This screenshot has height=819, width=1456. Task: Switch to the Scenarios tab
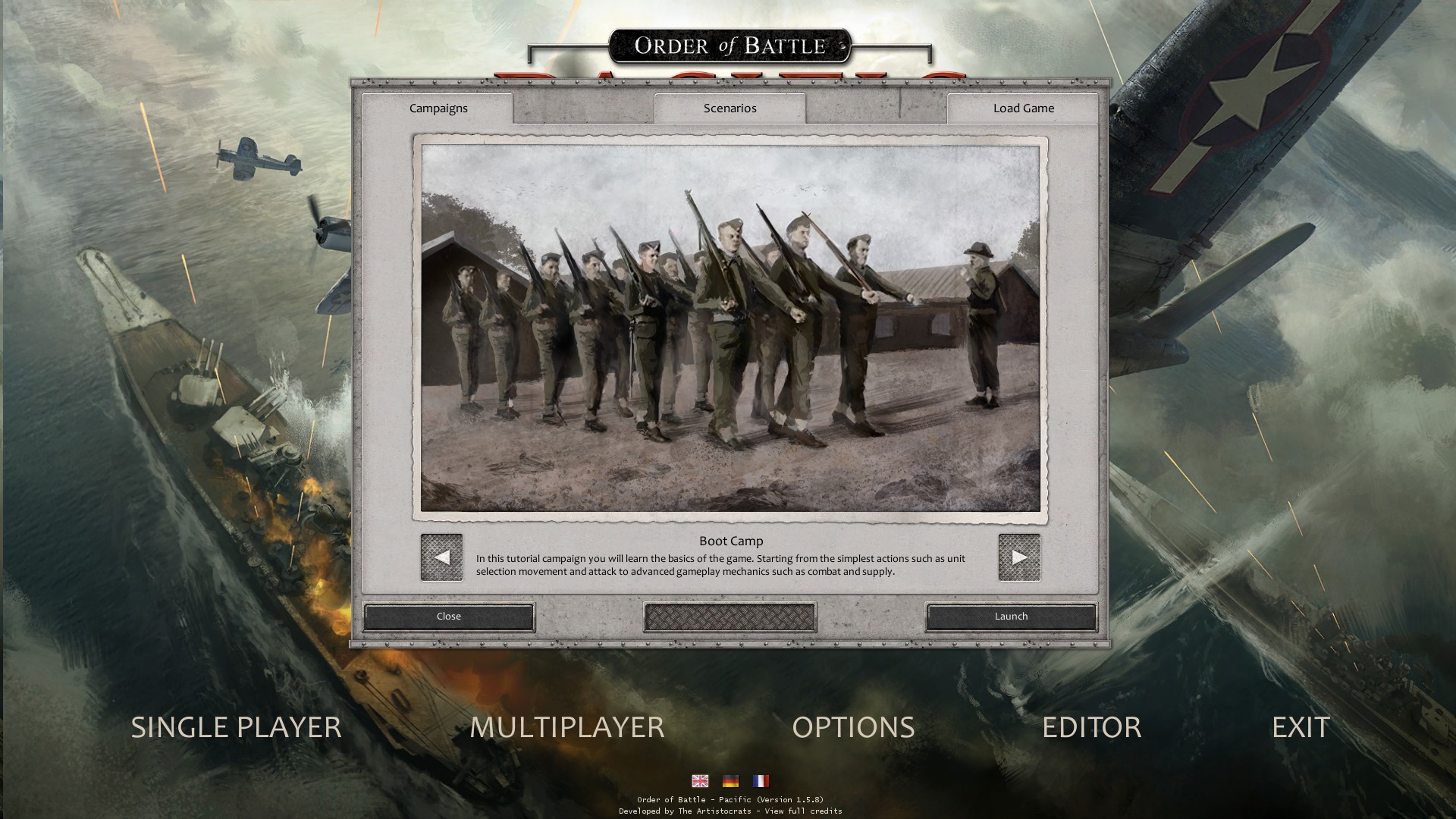pyautogui.click(x=730, y=108)
